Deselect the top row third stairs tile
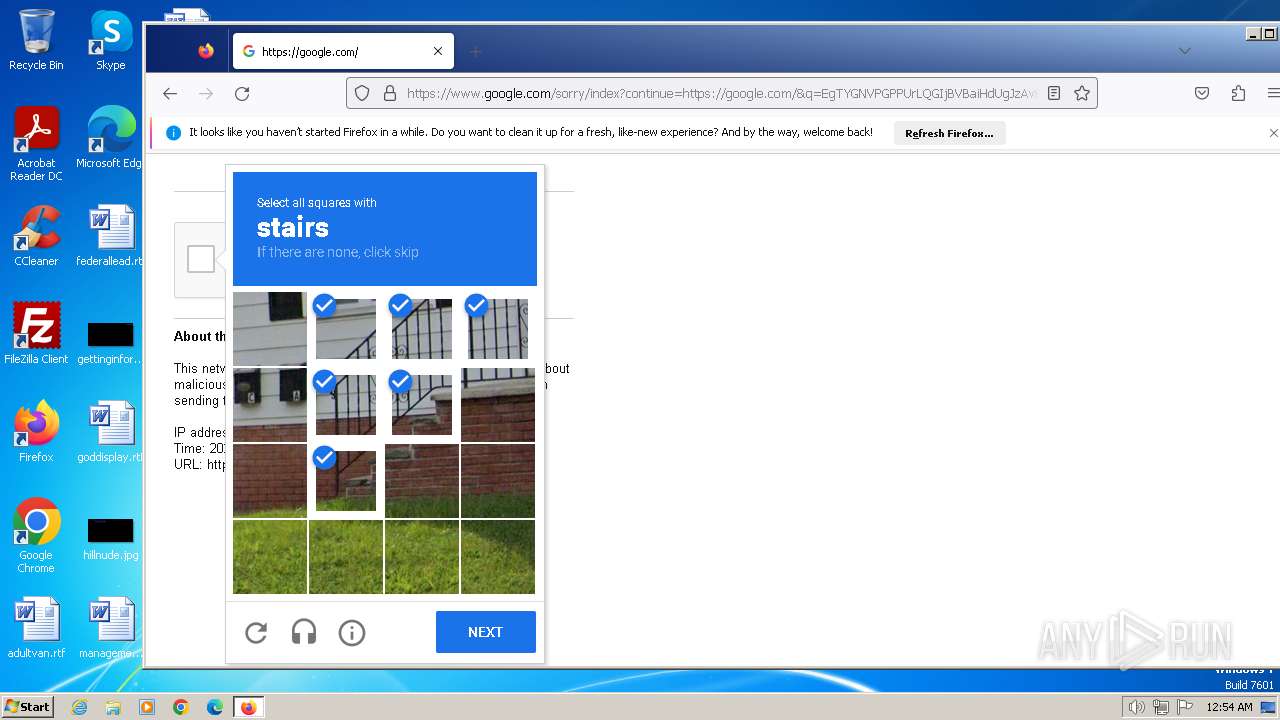Screen dimensions: 1280x720 click(422, 329)
